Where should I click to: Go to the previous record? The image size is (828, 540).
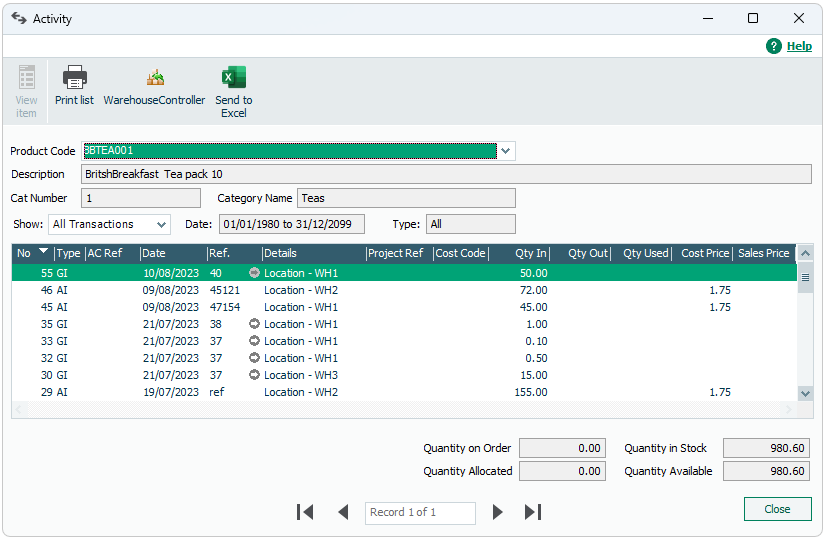(343, 512)
